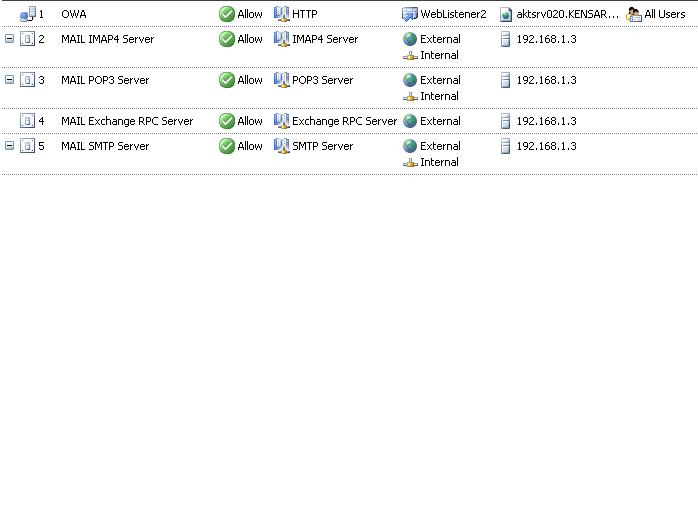Click the External globe icon in POP3 row
This screenshot has height=512, width=698.
(x=410, y=80)
